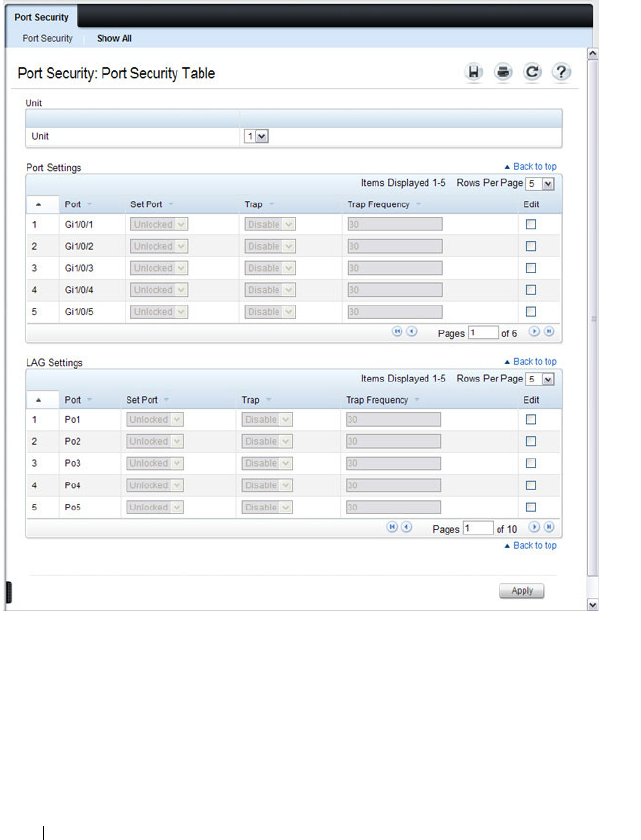
Task: Click the Trap Frequency field for Gi1/0/1
Action: [x=395, y=224]
